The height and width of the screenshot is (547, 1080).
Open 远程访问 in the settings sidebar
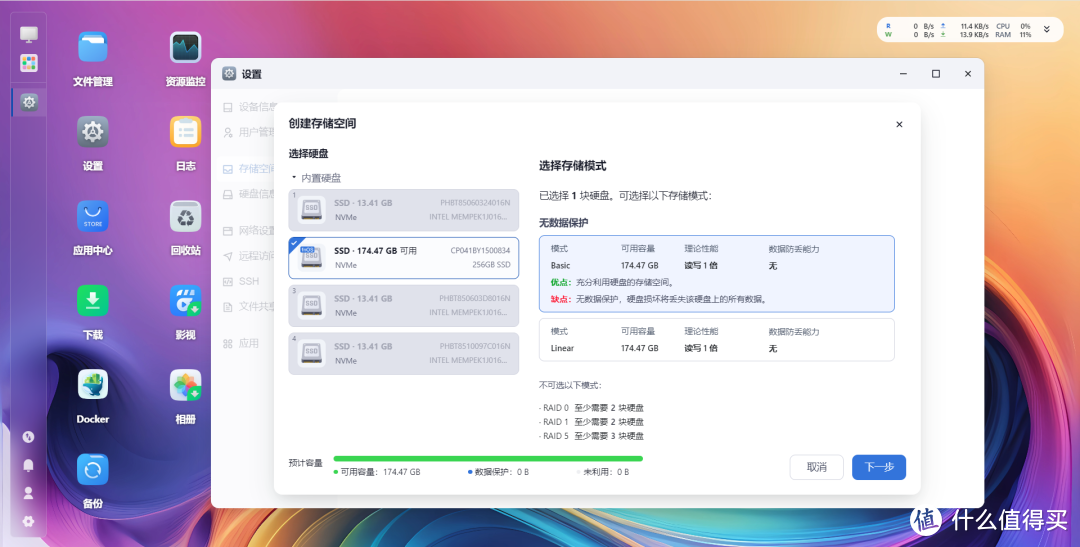point(249,256)
